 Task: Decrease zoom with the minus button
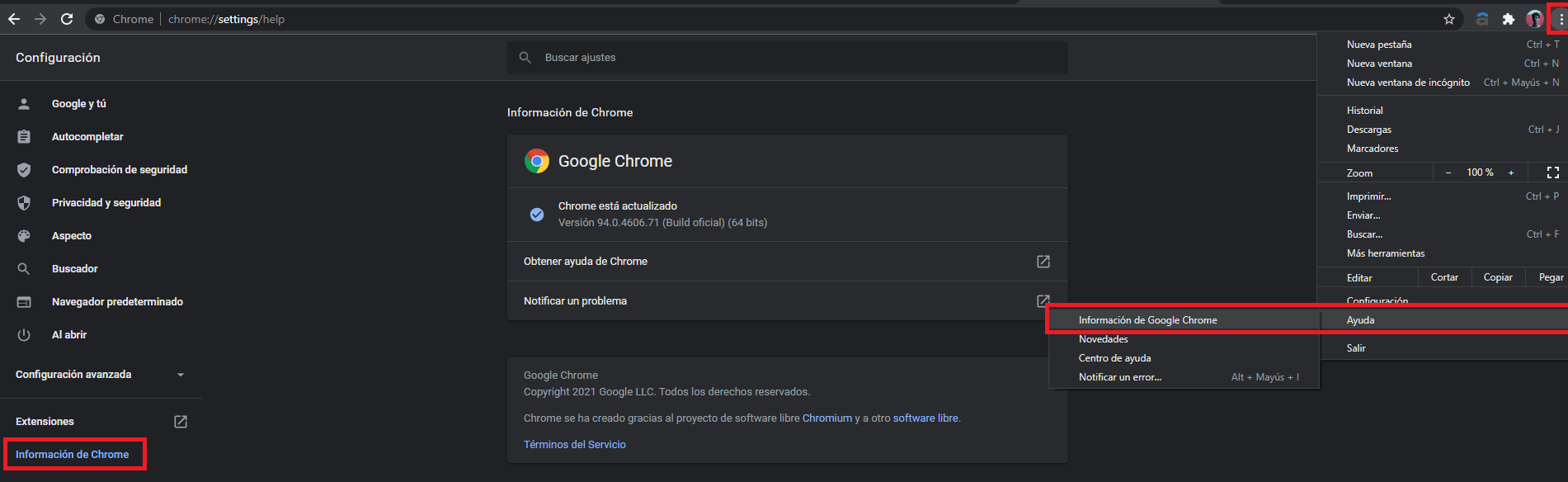pyautogui.click(x=1448, y=172)
